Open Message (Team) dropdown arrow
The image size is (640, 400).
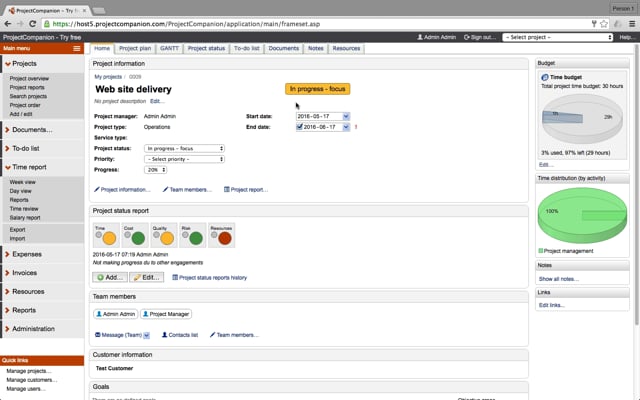[147, 335]
